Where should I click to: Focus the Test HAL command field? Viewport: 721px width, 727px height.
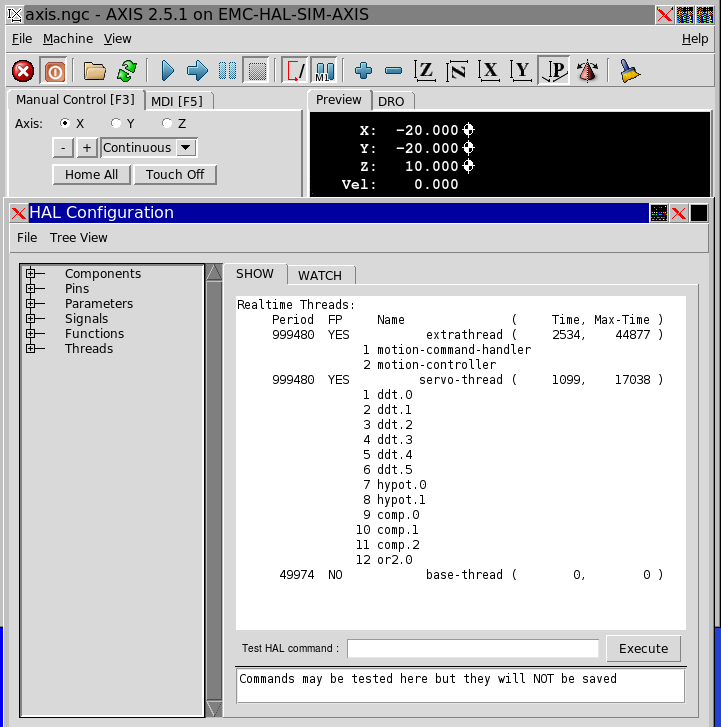472,648
